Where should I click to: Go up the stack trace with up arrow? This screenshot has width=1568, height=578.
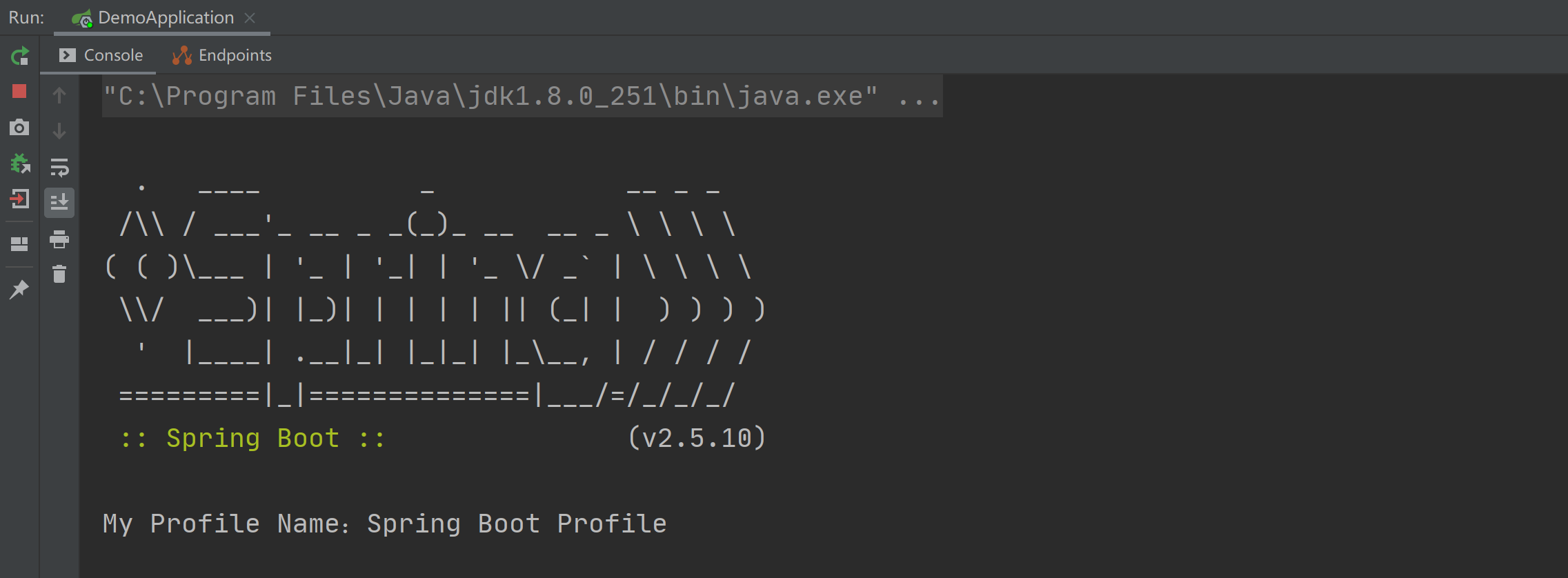tap(59, 95)
